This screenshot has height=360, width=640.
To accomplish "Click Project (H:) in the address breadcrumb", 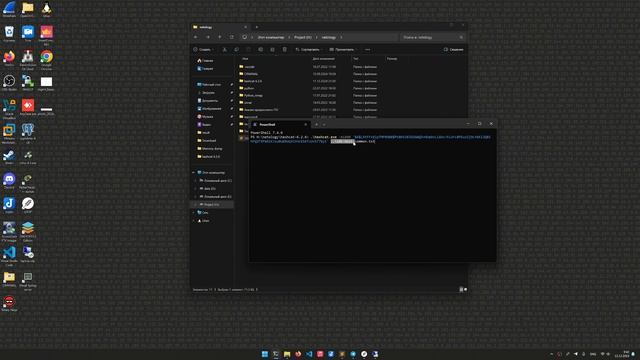I will (303, 37).
